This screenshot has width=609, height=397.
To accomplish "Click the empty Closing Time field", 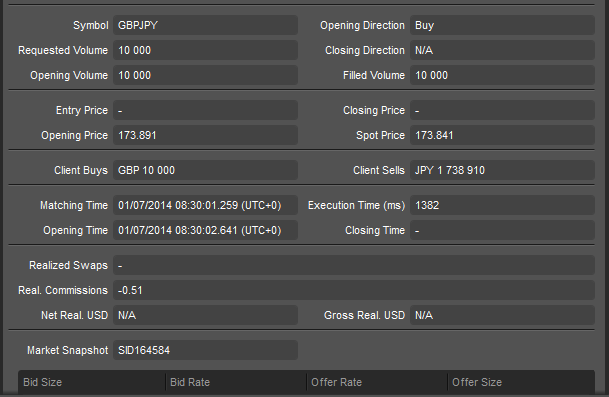I will (502, 230).
